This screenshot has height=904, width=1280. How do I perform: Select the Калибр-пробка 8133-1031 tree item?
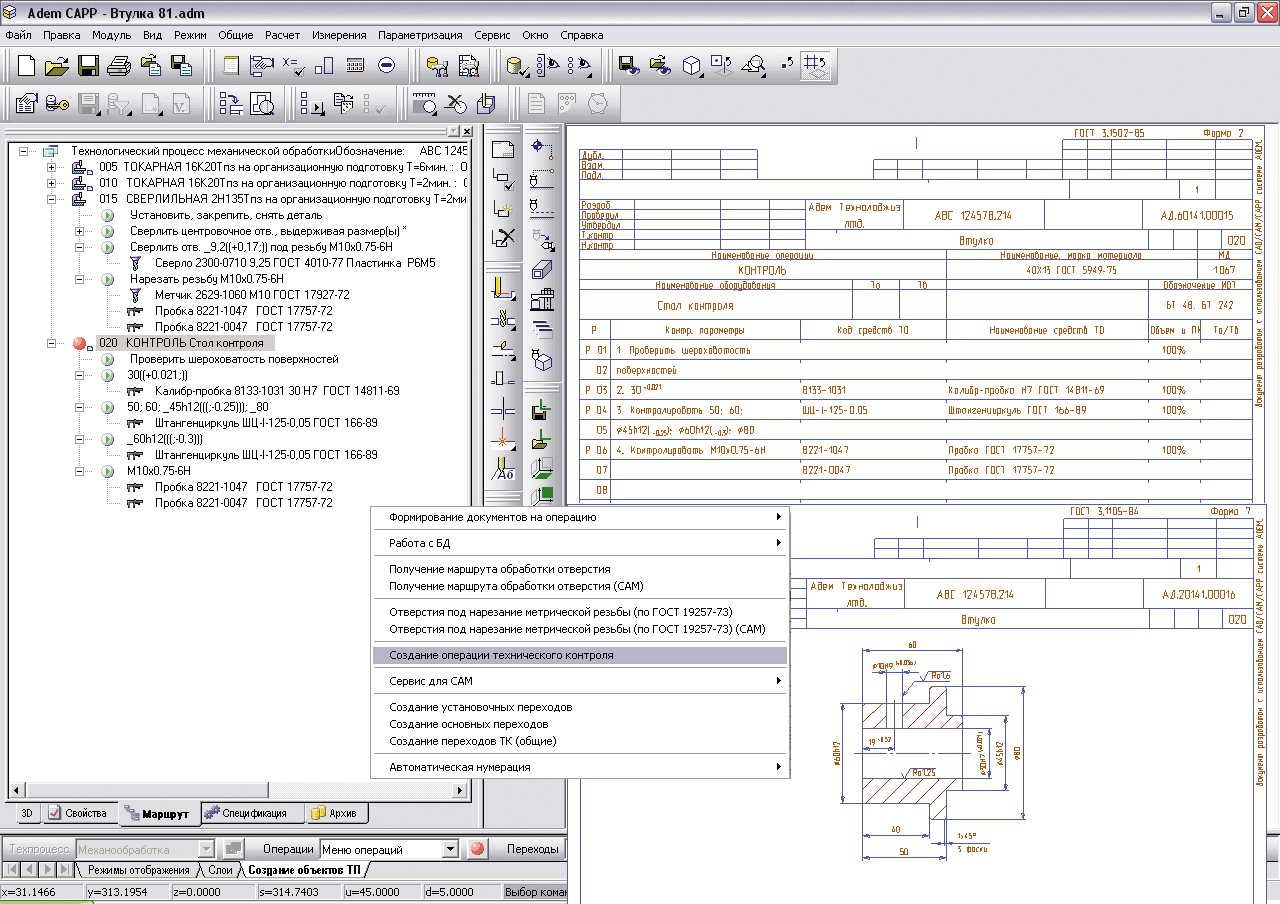(277, 391)
